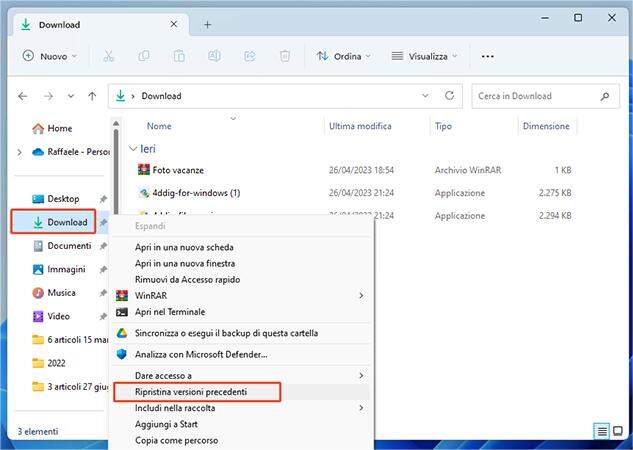The image size is (633, 450).
Task: Open the 2022 folder in sidebar
Action: (x=48, y=363)
